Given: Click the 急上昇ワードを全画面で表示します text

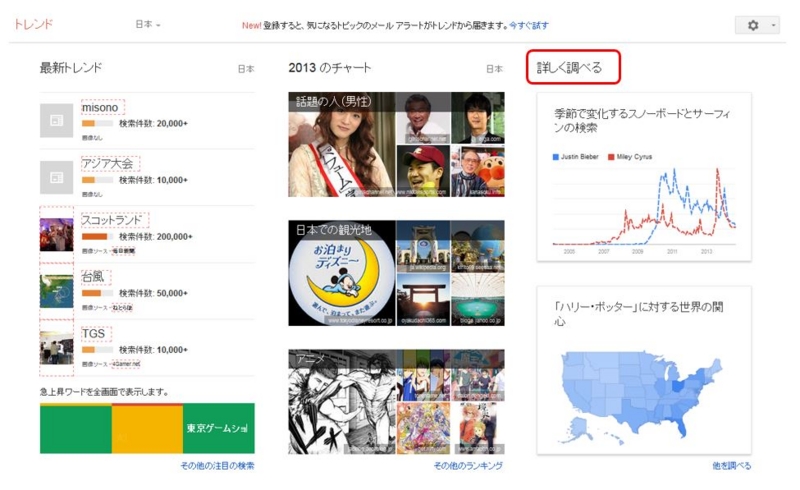Looking at the screenshot, I should point(104,392).
